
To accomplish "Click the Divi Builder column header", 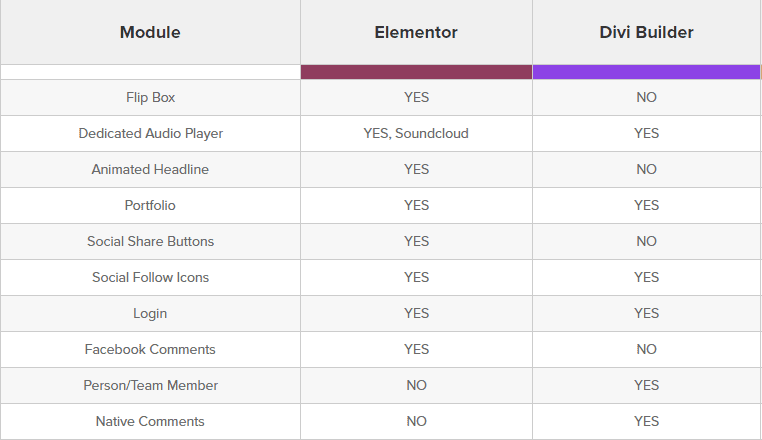I will (646, 32).
